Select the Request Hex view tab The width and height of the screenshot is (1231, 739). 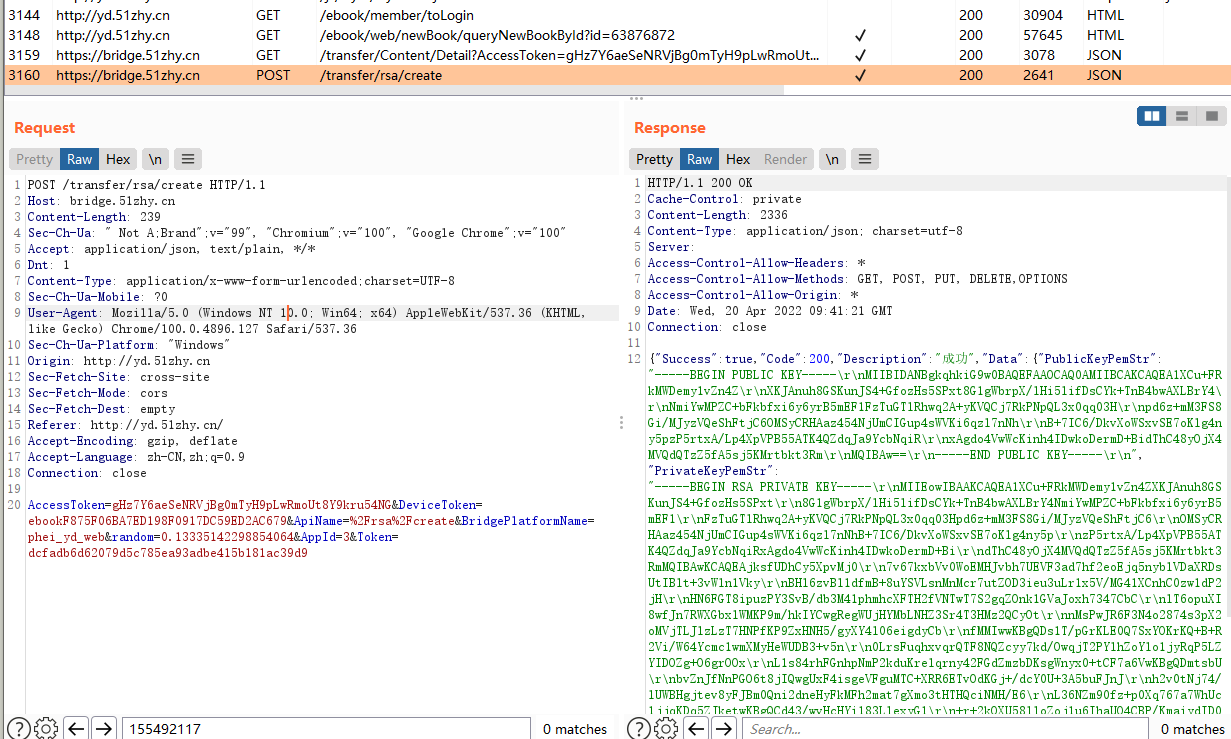coord(118,159)
